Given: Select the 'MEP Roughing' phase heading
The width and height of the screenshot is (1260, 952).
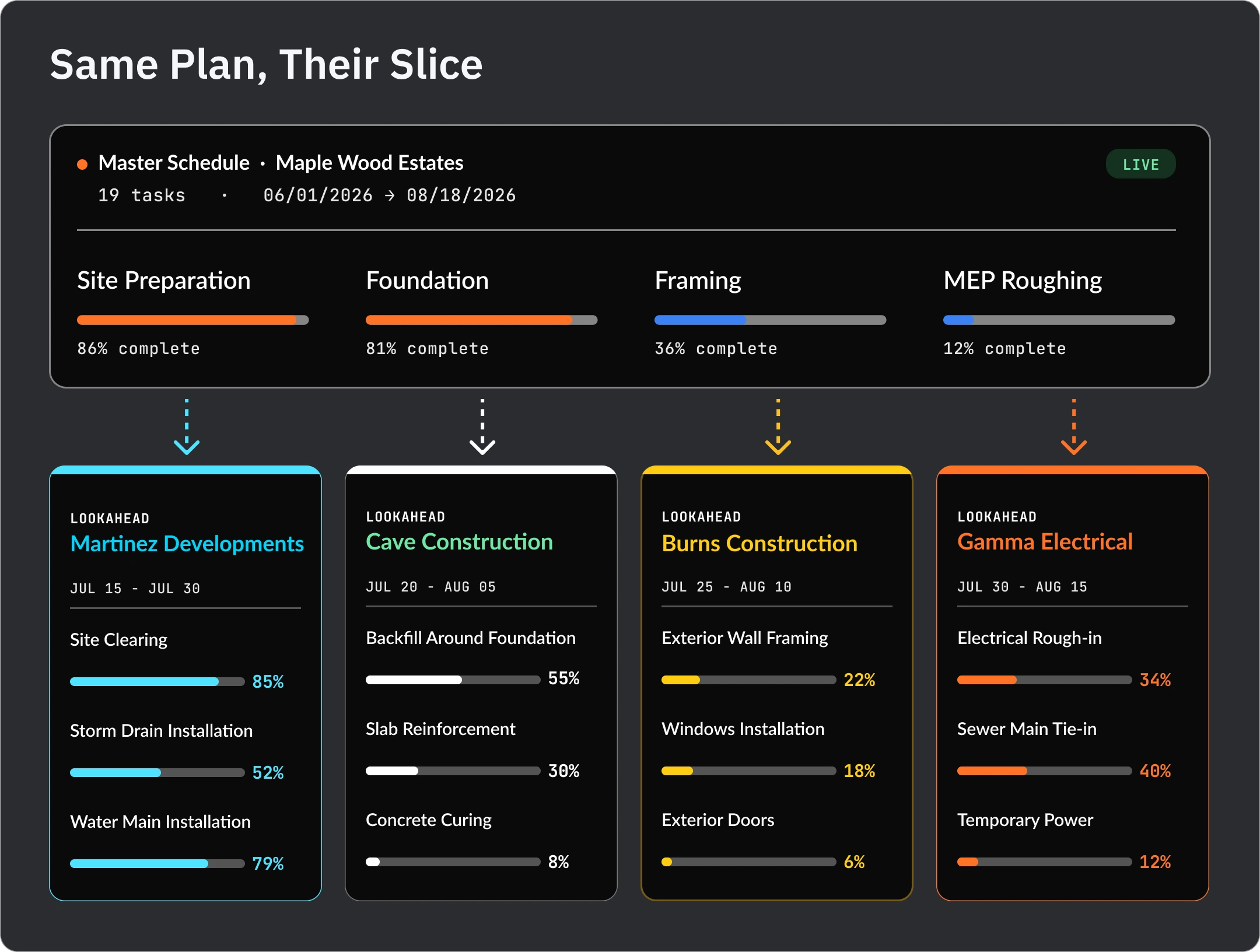Looking at the screenshot, I should coord(1023,281).
